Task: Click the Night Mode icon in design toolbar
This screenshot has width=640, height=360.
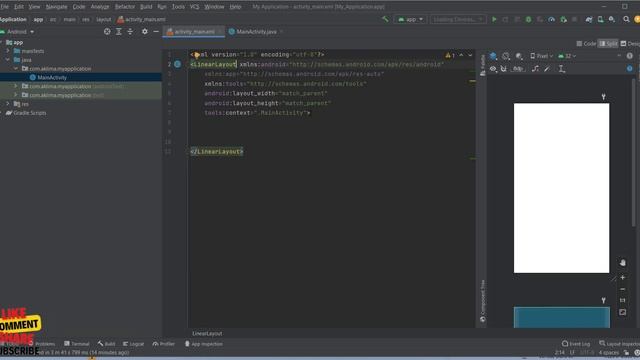Action: (519, 56)
